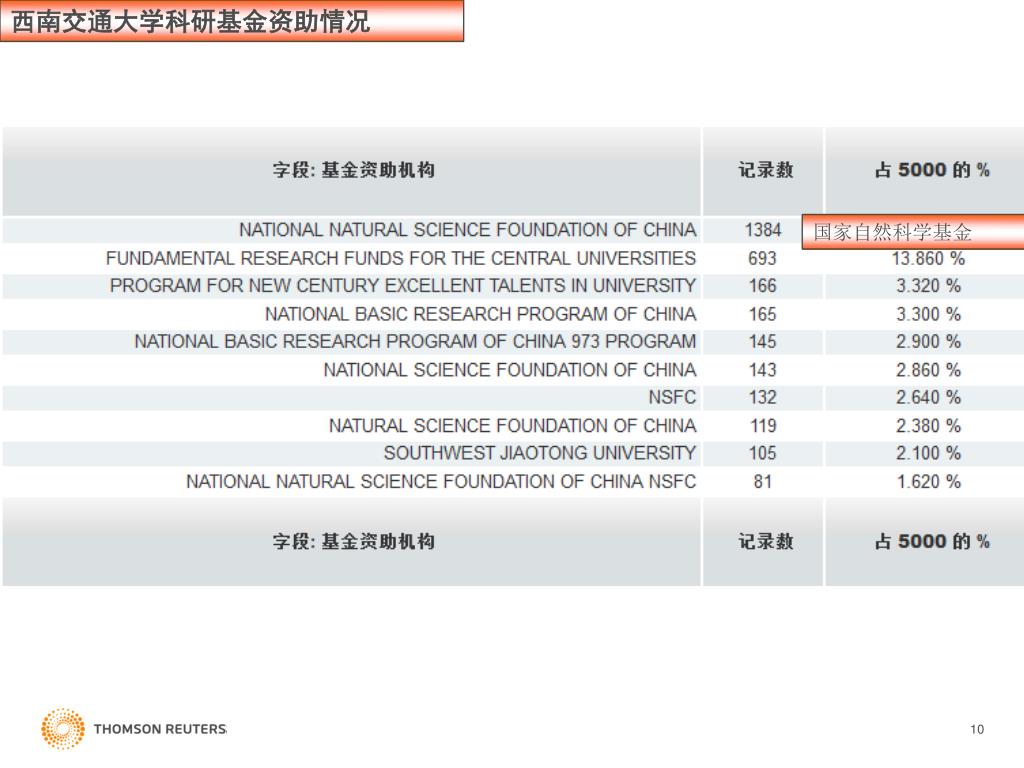Select NATURAL SCIENCE FOUNDATION OF CHINA, 119 records
Viewport: 1024px width, 768px height.
pyautogui.click(x=513, y=426)
